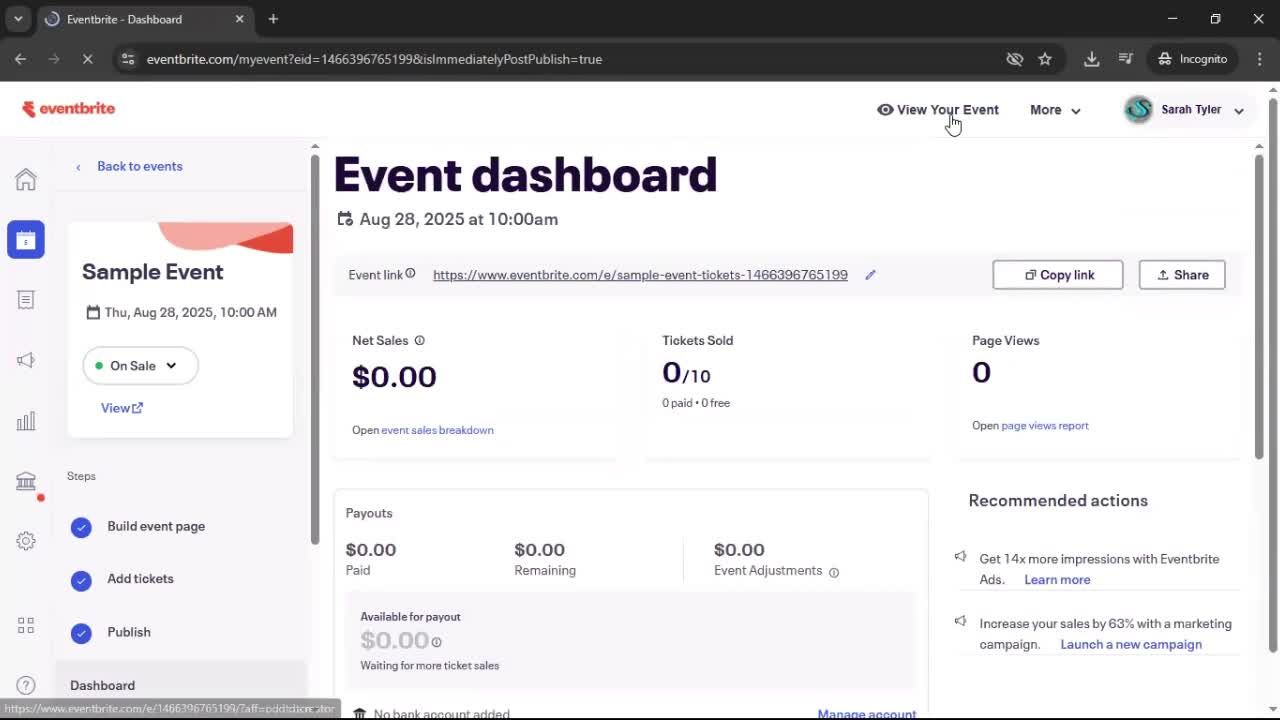Open the On Sale status dropdown
1280x720 pixels.
[x=140, y=366]
